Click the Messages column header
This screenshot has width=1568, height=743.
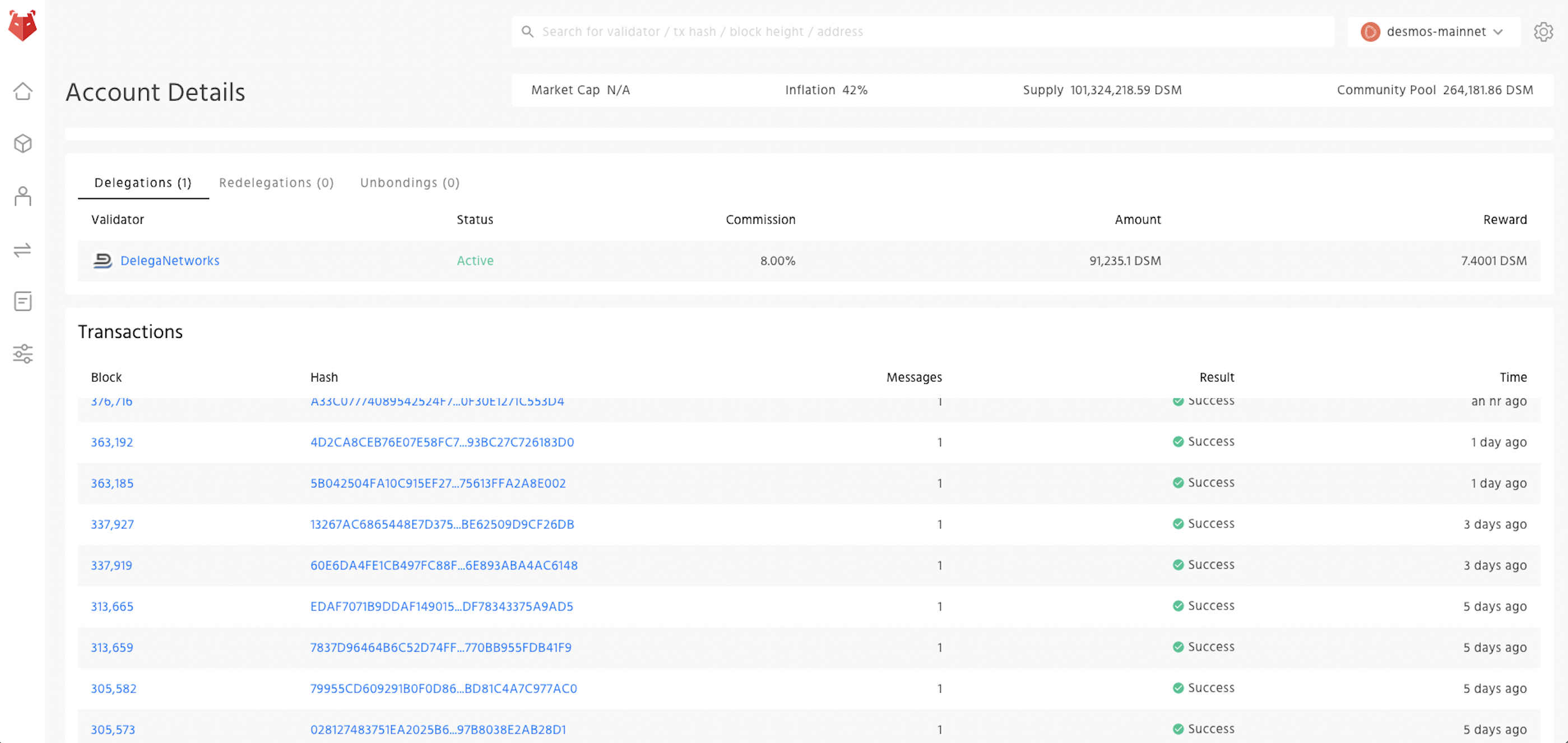pos(913,377)
